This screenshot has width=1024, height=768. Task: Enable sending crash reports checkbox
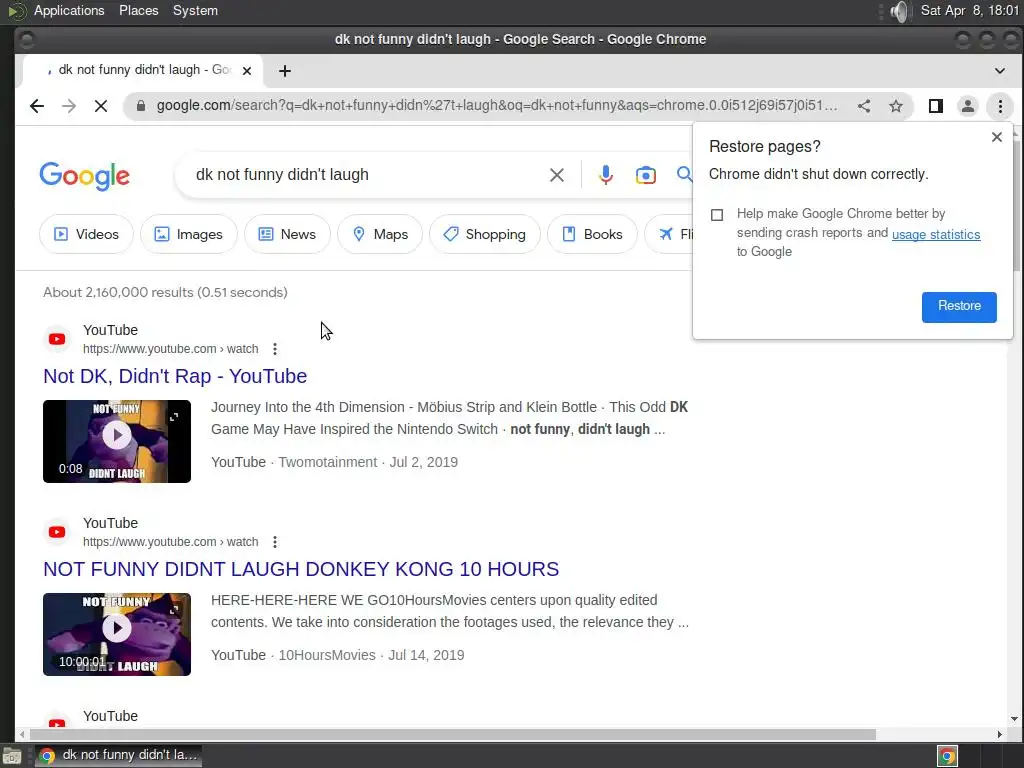pyautogui.click(x=717, y=215)
